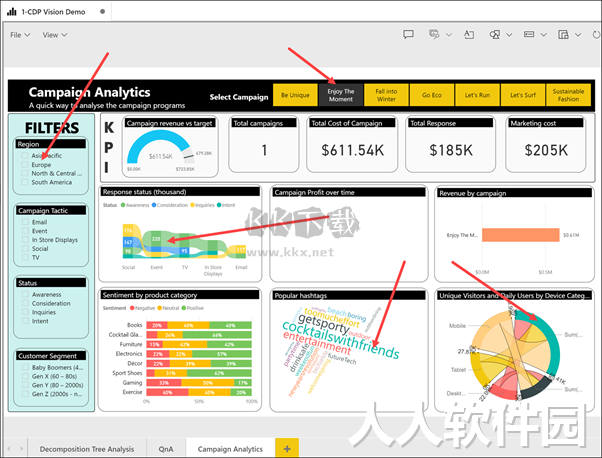Click the next page tabs arrow
The height and width of the screenshot is (458, 602).
click(x=22, y=448)
